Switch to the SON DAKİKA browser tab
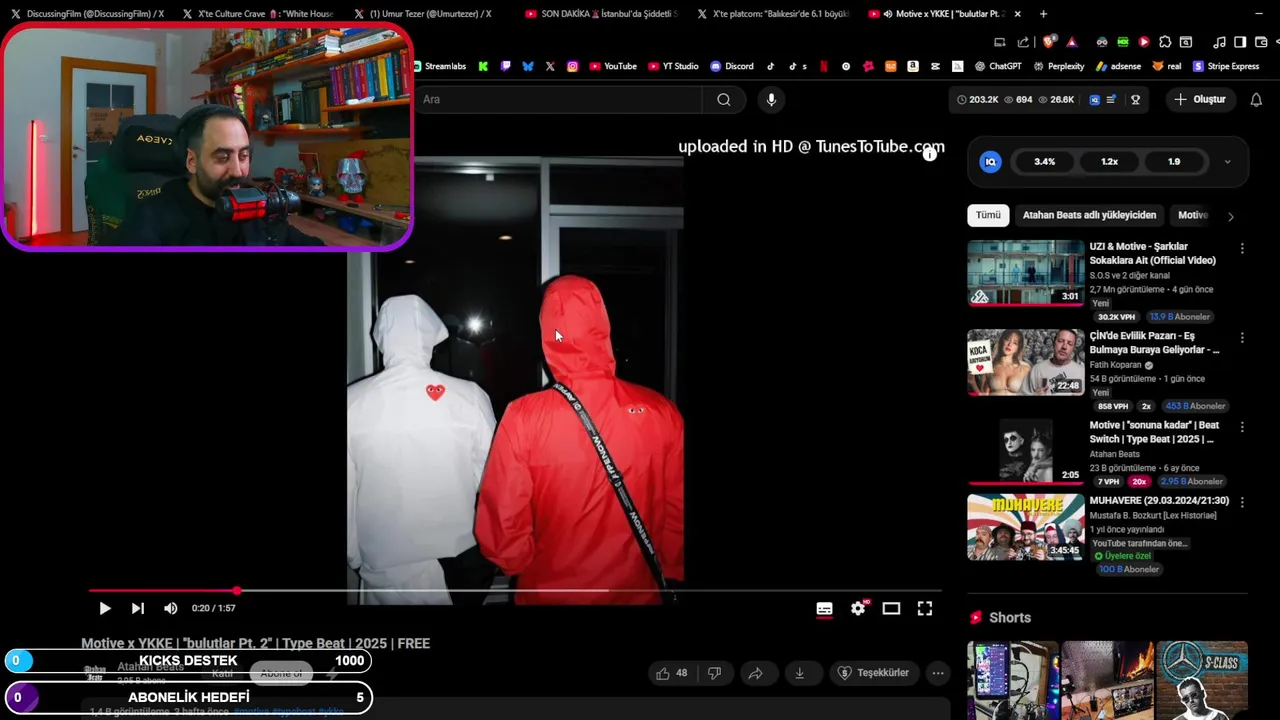The width and height of the screenshot is (1280, 720). click(x=601, y=14)
